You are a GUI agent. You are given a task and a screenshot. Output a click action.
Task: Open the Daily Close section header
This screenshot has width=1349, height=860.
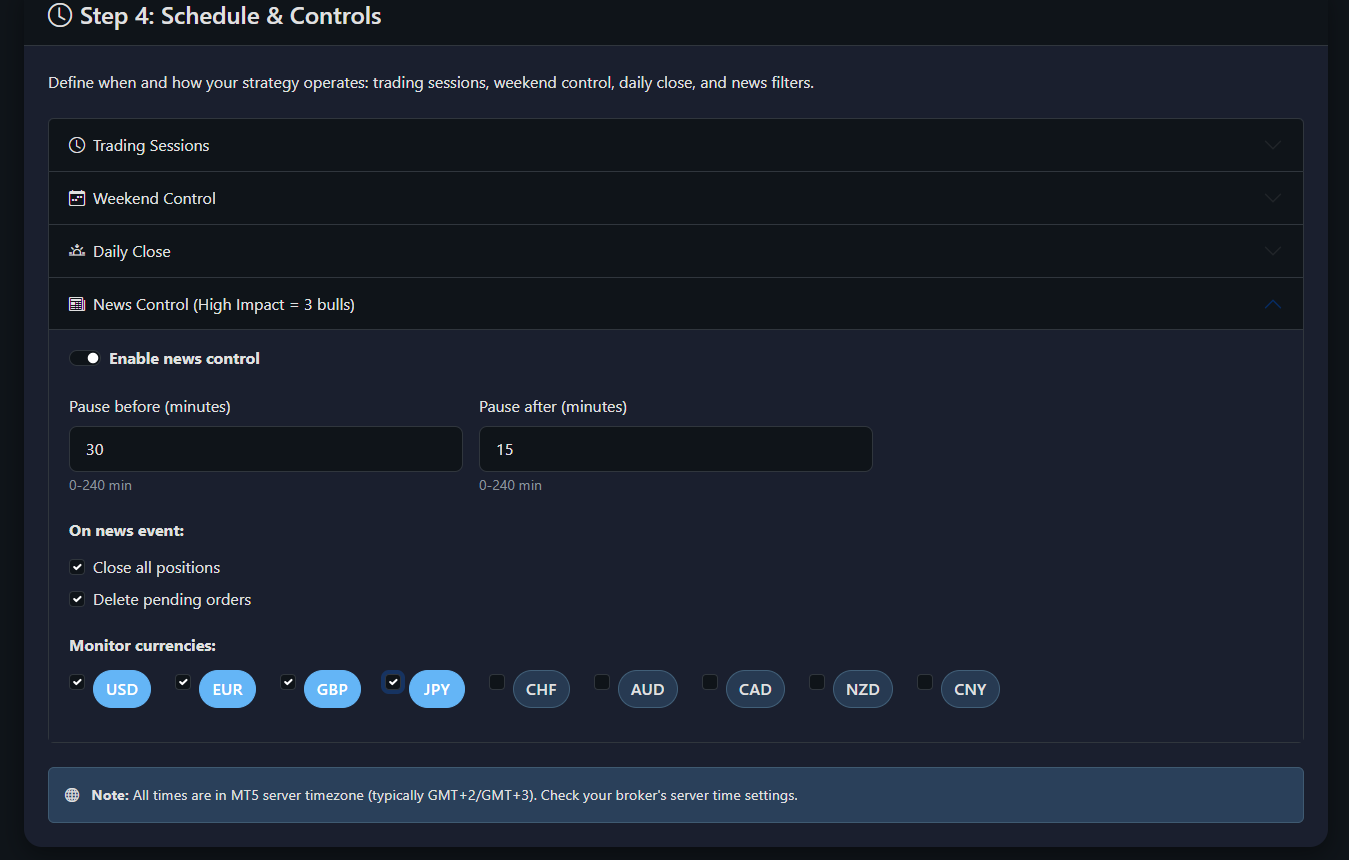tap(676, 251)
